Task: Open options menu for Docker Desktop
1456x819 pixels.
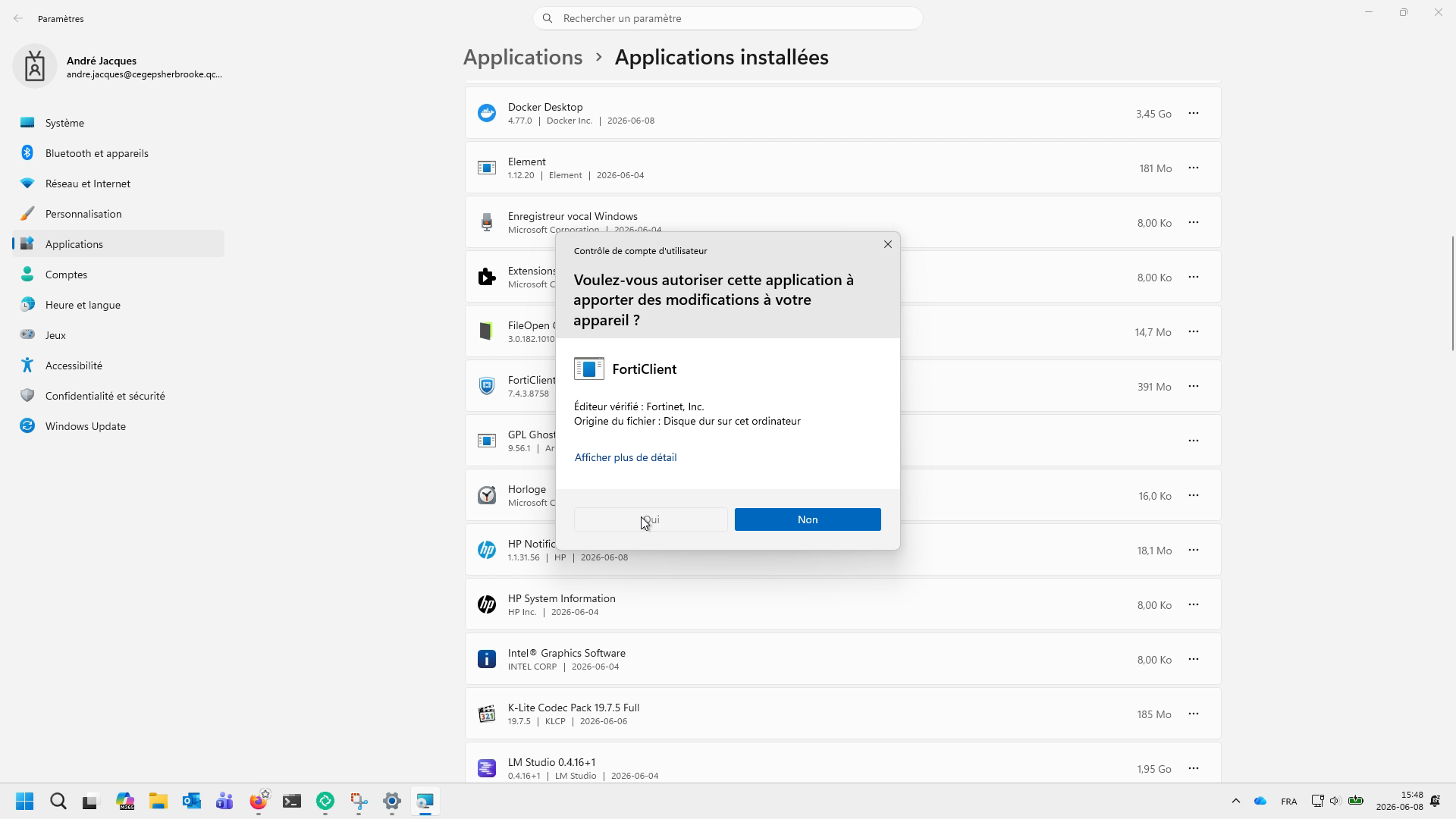Action: (1194, 114)
